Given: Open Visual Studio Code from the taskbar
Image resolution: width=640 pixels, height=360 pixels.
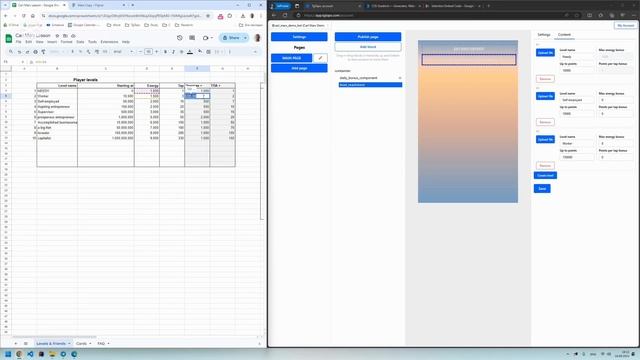Looking at the screenshot, I should point(30,354).
